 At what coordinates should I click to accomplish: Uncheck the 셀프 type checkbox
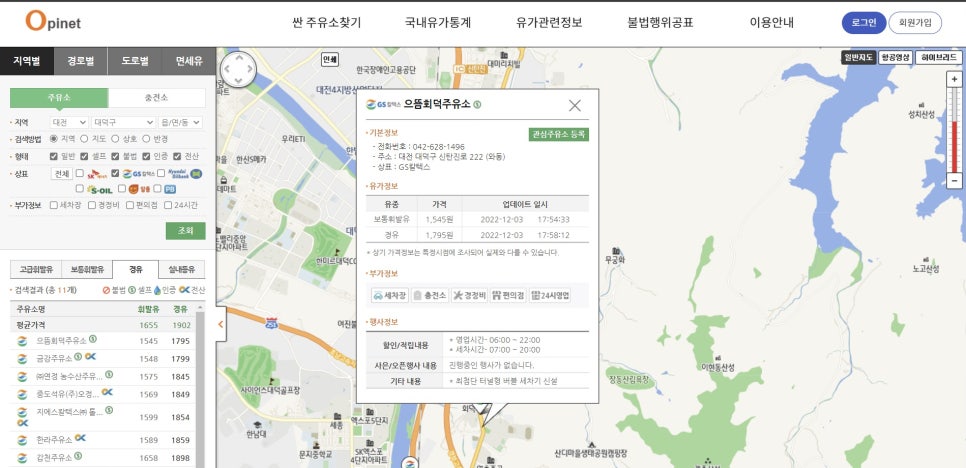coord(84,156)
